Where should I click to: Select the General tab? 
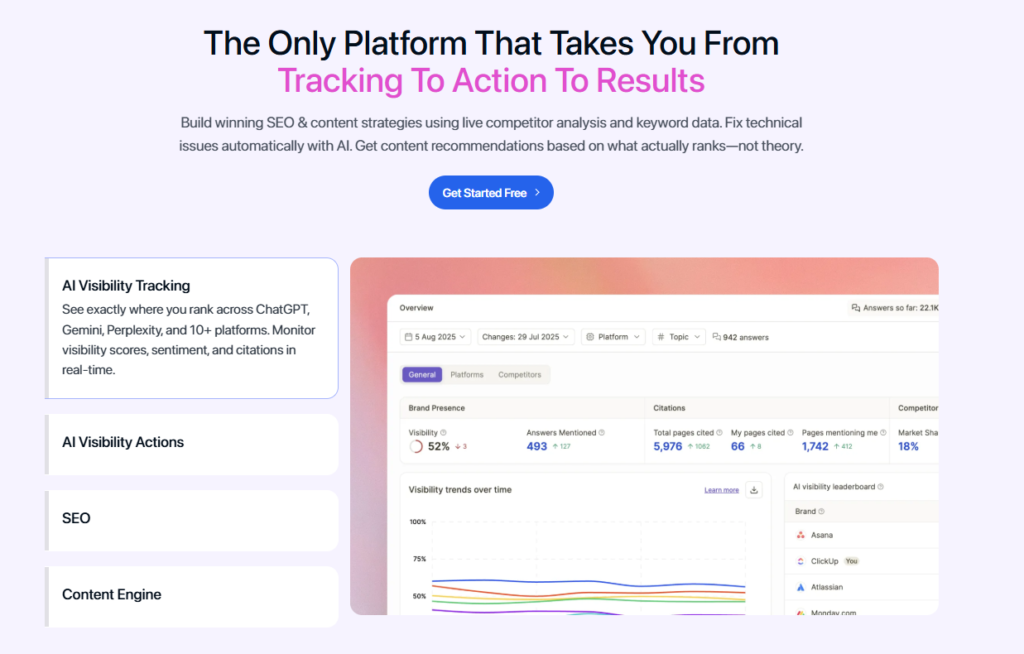(422, 375)
